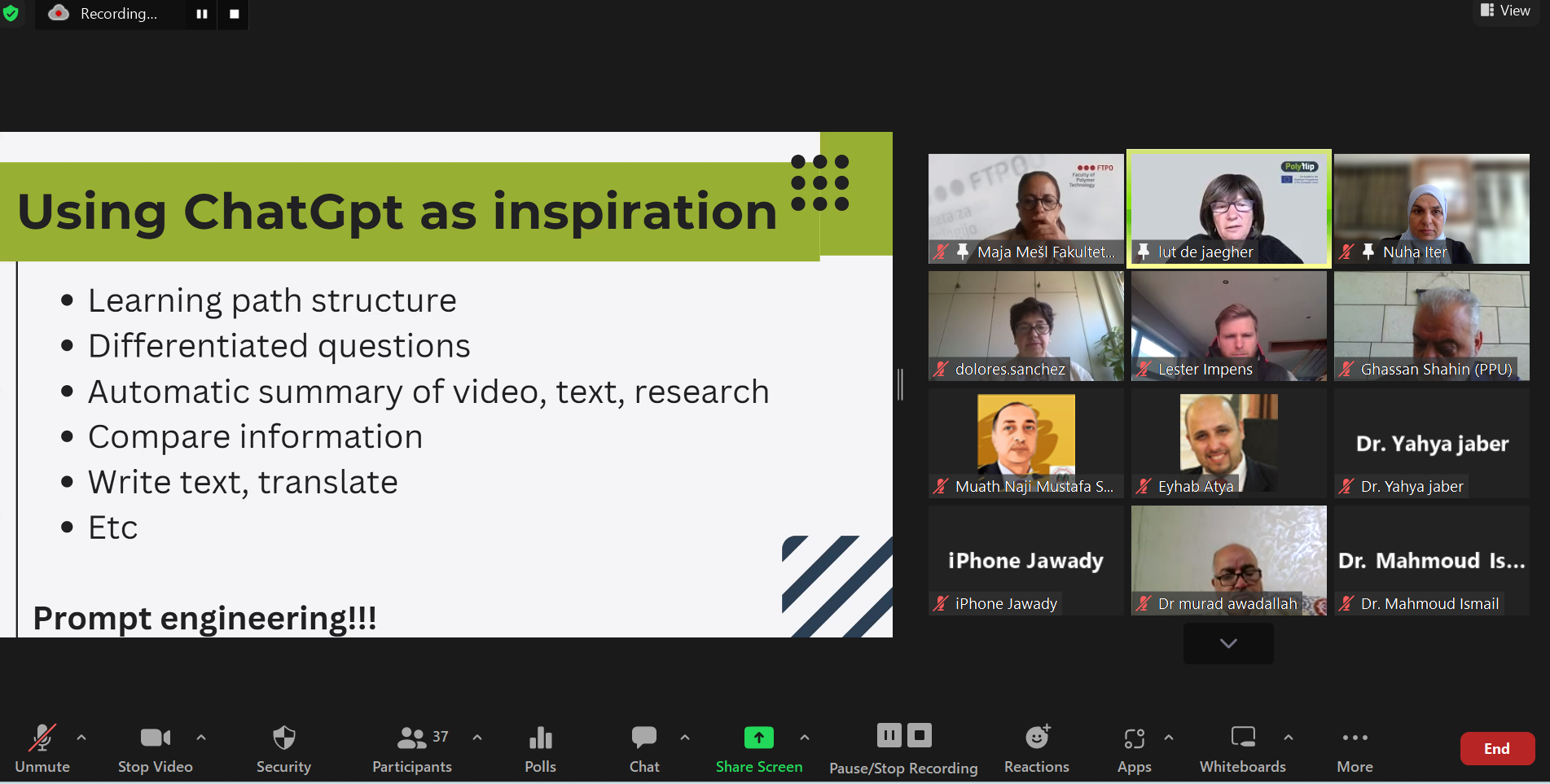Click 'Differentiated questions' bullet on slide
The image size is (1550, 784).
(x=279, y=346)
